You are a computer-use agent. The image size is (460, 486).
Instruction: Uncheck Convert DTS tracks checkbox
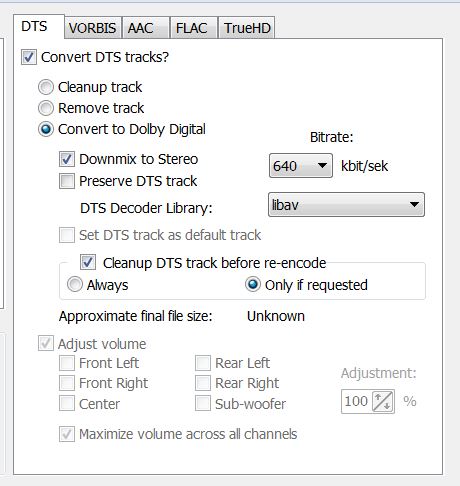[x=29, y=57]
